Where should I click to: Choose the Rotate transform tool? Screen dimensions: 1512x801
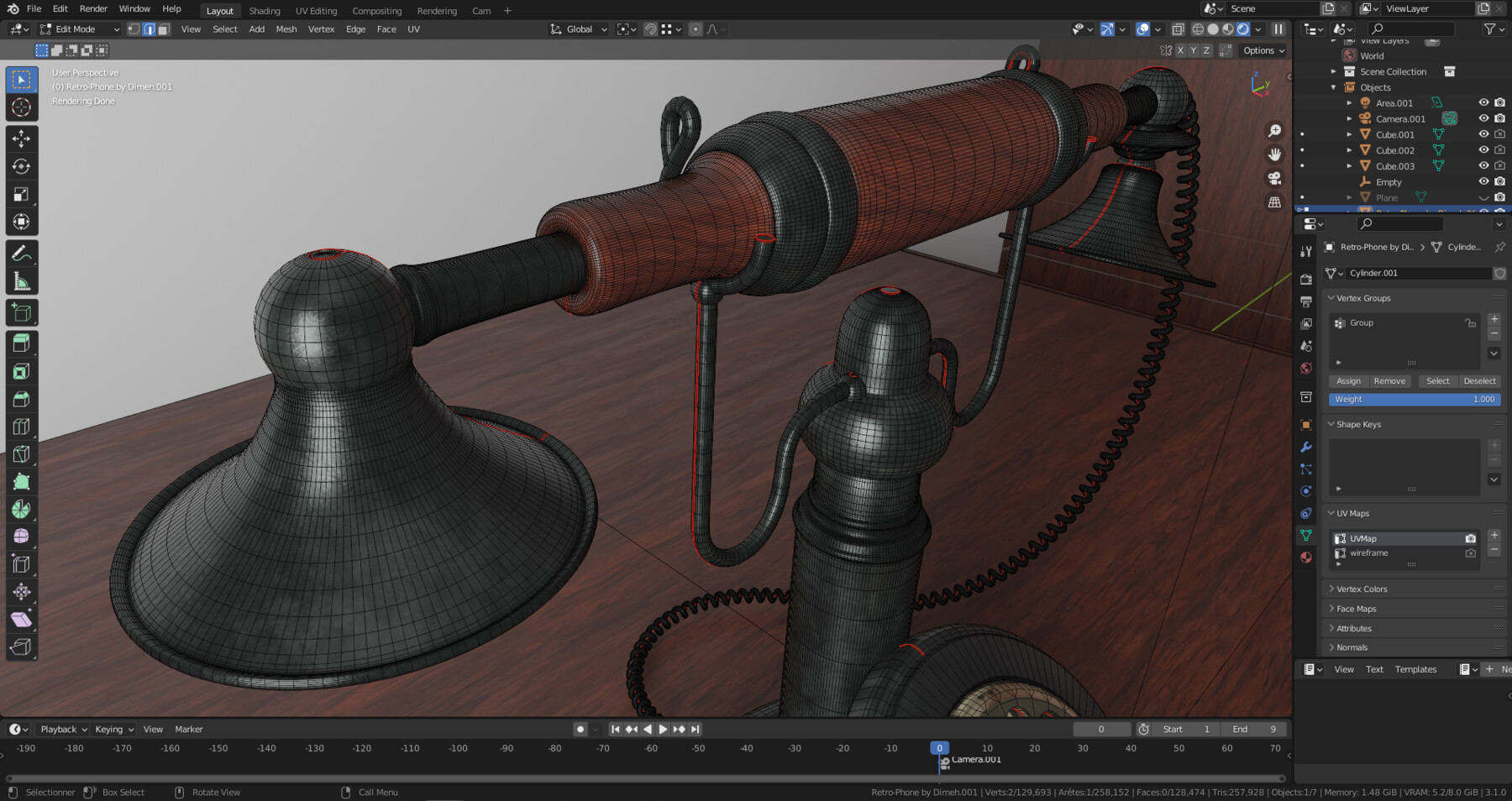[x=21, y=166]
